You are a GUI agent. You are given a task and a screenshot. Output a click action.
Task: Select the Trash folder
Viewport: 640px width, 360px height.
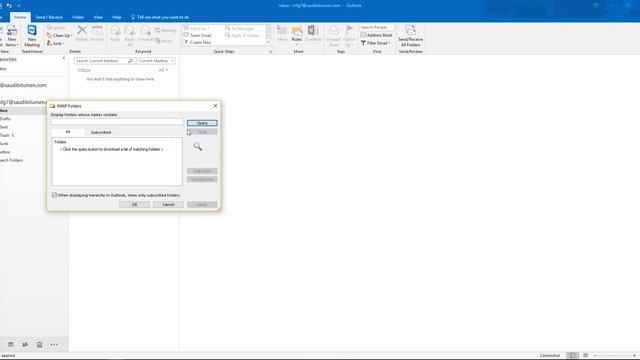[x=7, y=135]
